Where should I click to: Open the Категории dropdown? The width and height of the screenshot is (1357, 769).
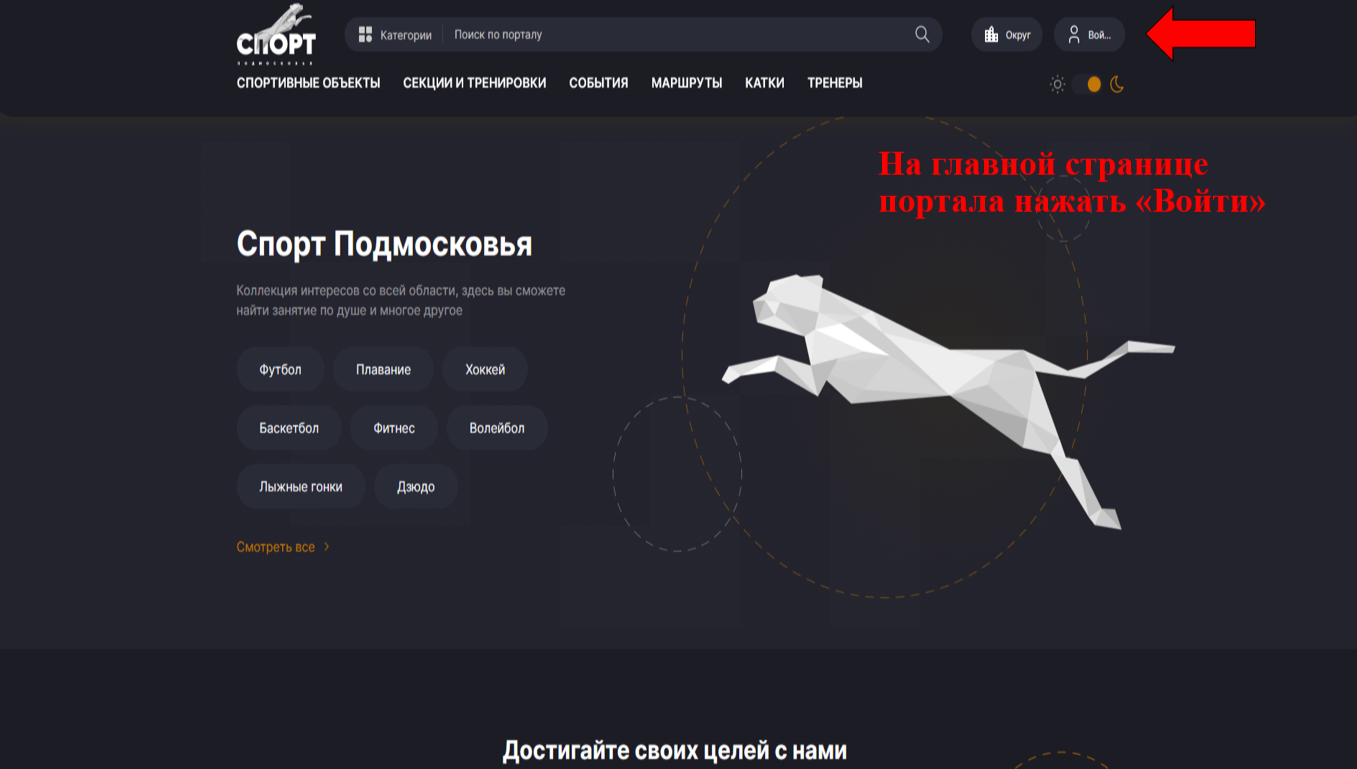(395, 35)
